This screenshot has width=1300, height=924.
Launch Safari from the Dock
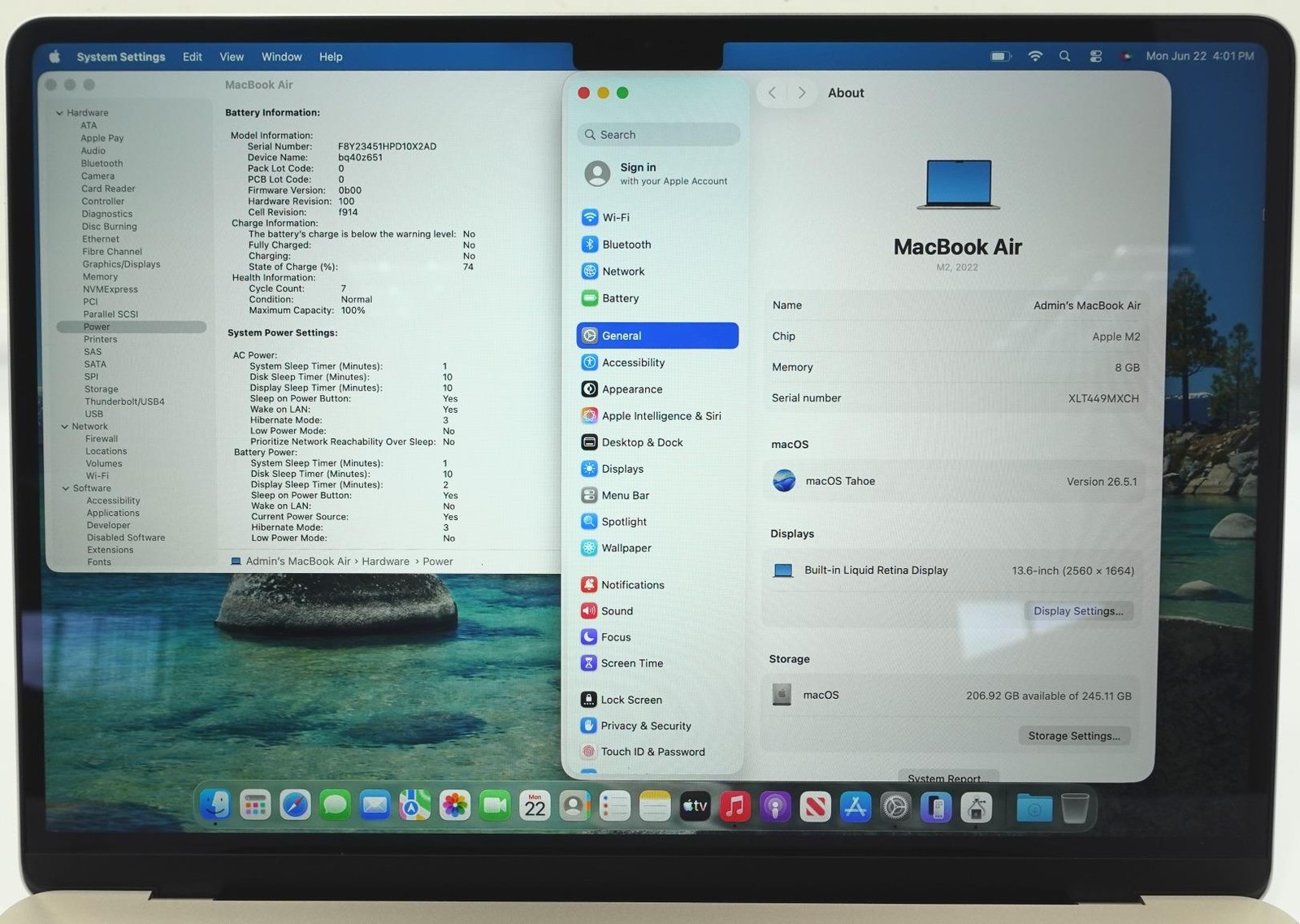click(295, 805)
